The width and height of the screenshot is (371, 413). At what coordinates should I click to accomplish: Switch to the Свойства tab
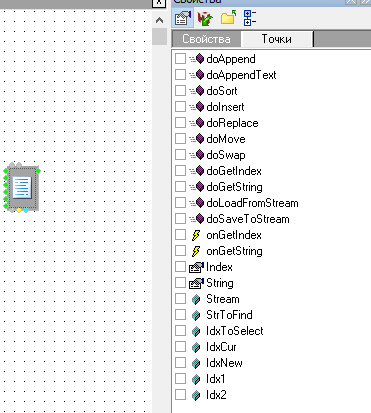[x=206, y=39]
